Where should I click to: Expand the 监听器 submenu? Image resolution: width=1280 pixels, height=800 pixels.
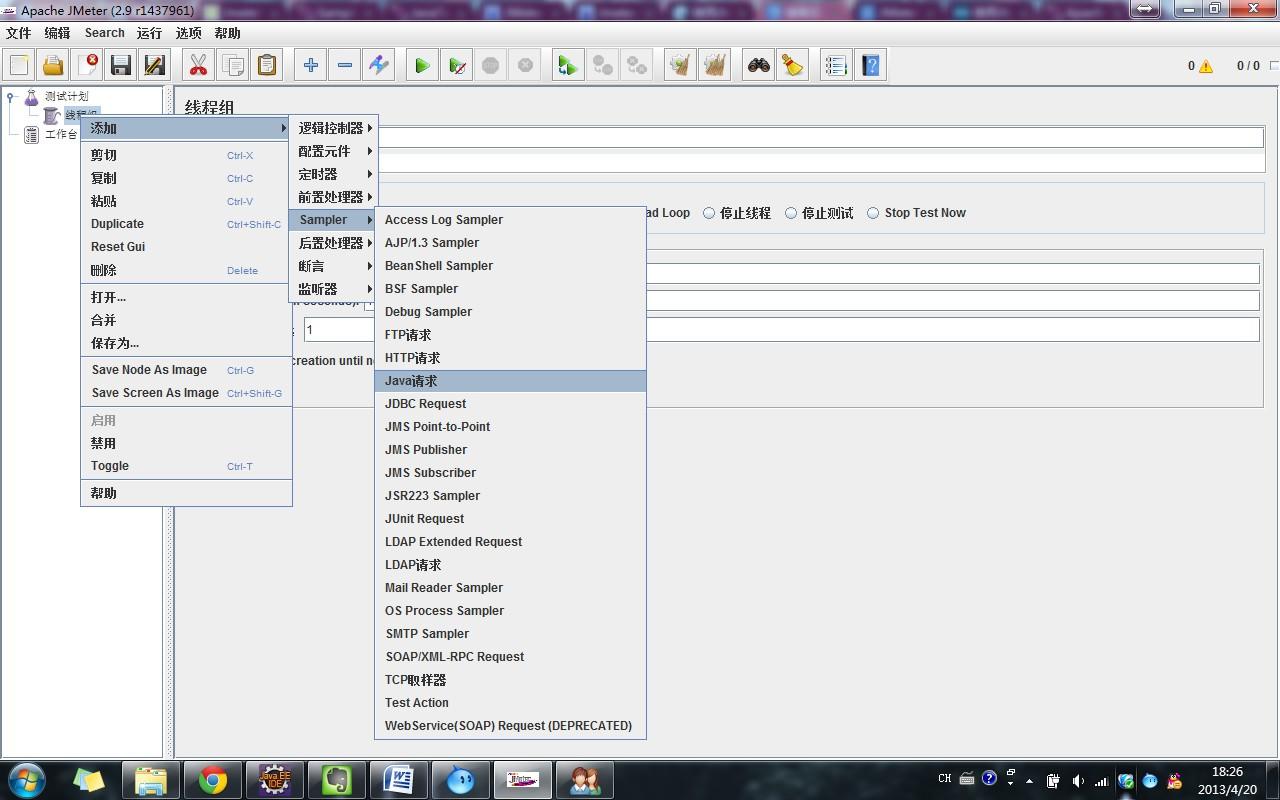click(333, 289)
